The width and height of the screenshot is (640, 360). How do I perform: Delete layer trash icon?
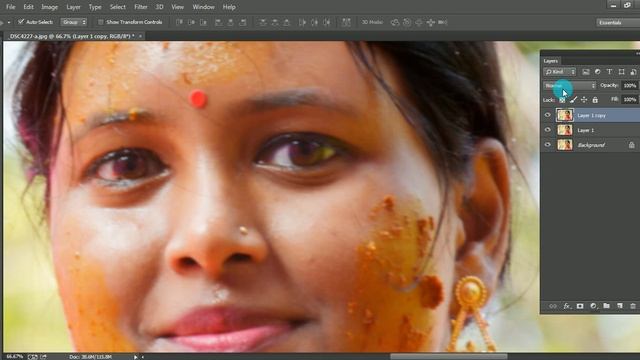coord(633,306)
